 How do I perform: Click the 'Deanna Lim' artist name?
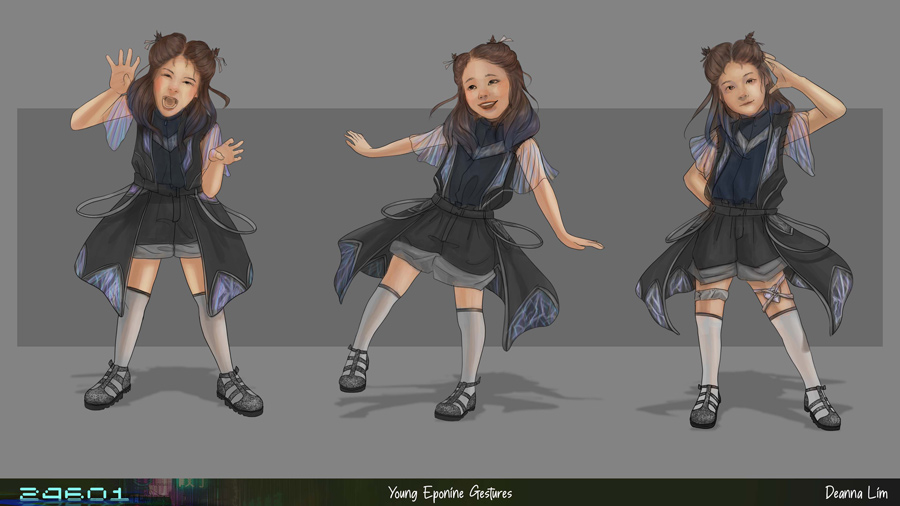[x=858, y=493]
